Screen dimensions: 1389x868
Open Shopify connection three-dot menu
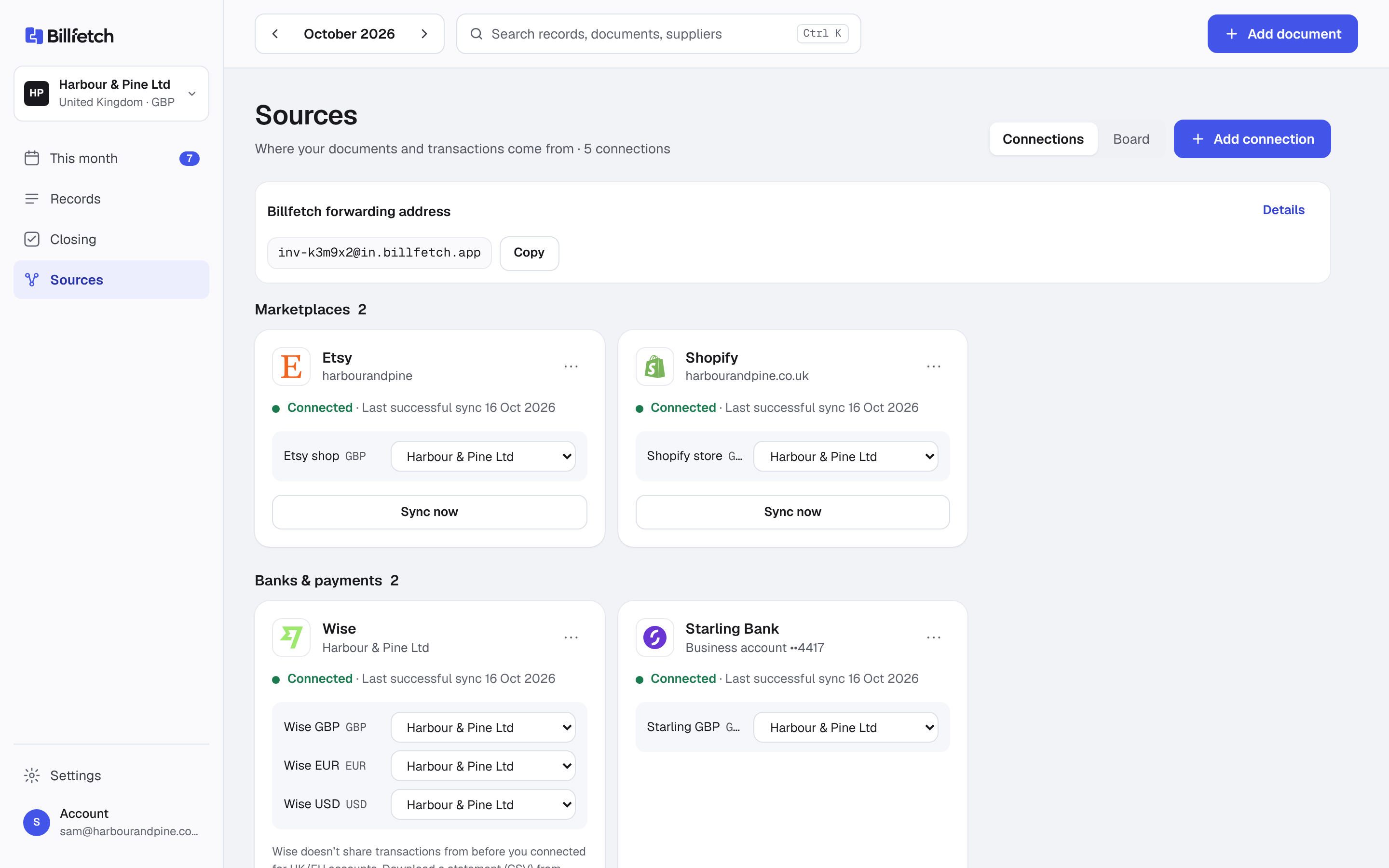[933, 366]
